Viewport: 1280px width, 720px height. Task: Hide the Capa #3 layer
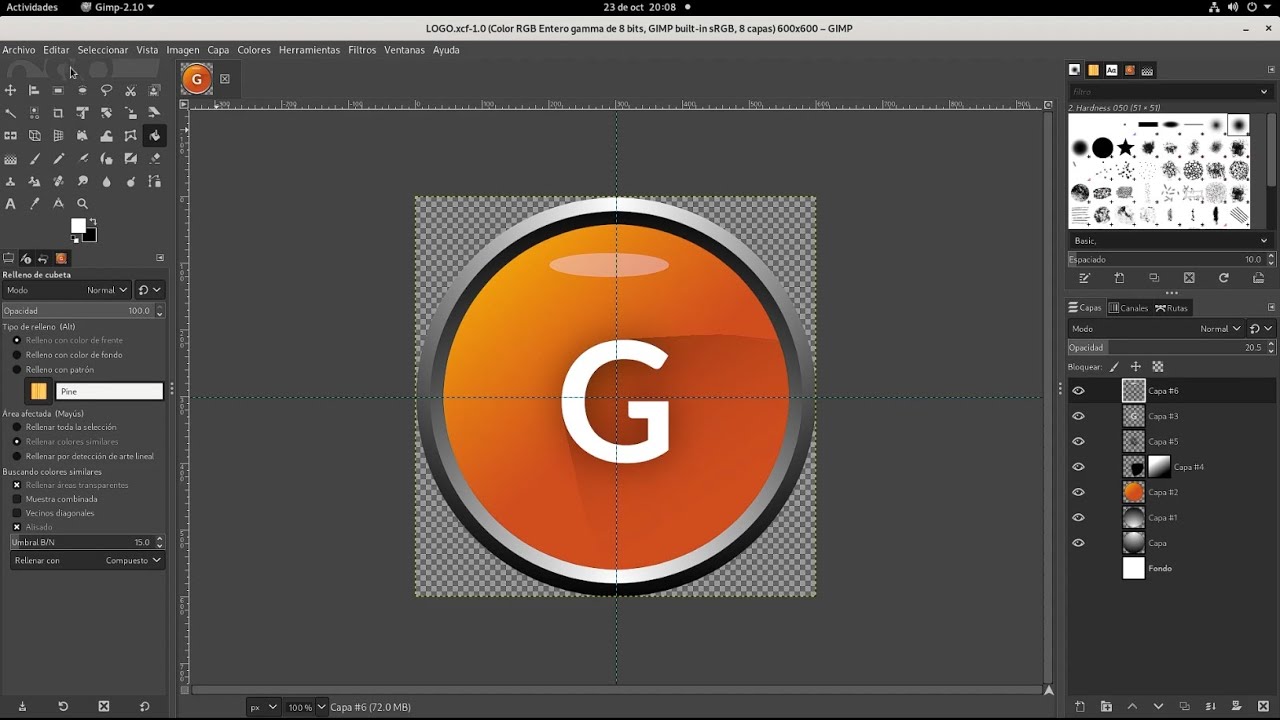pyautogui.click(x=1078, y=416)
